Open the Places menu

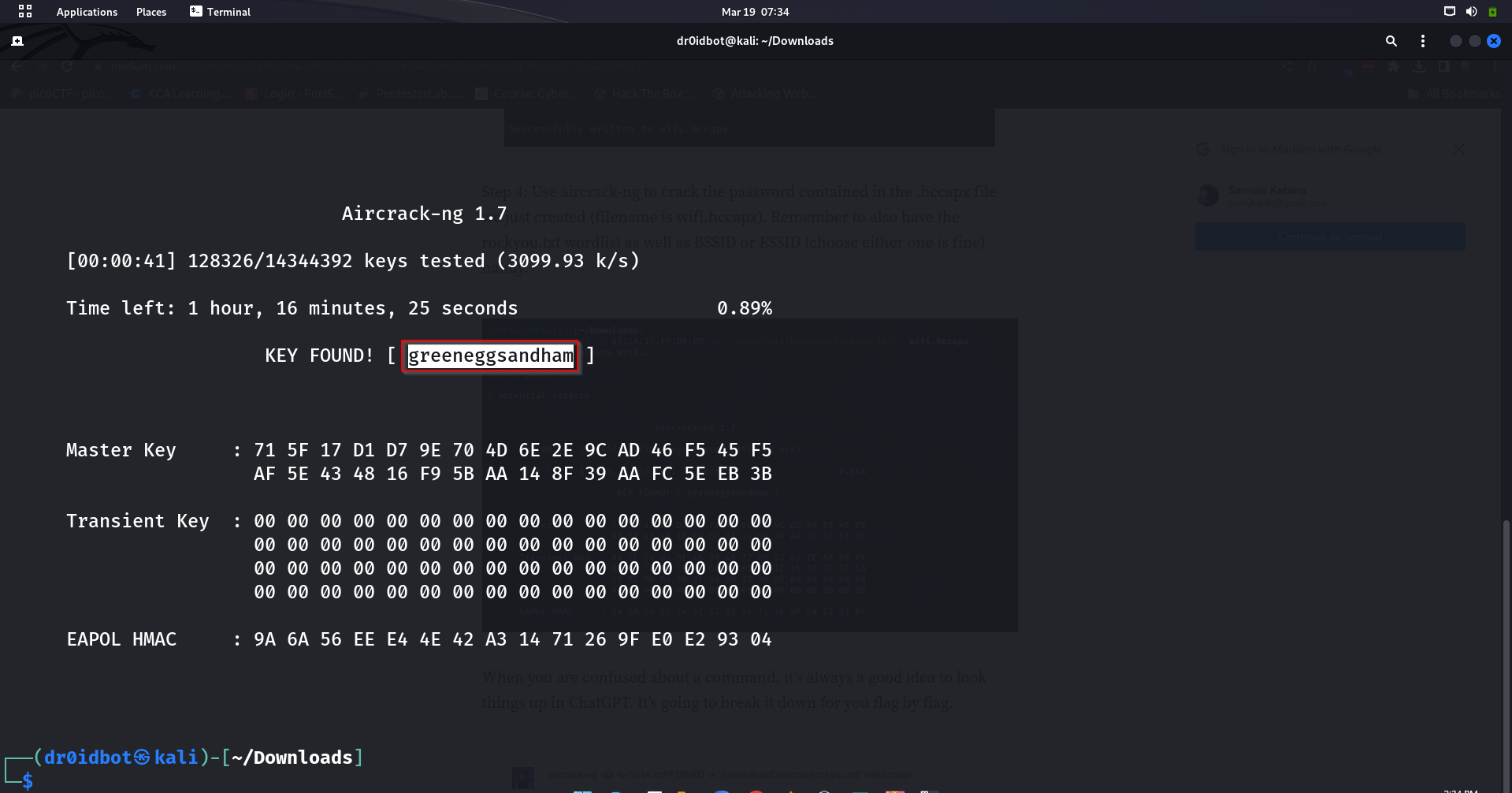point(151,12)
